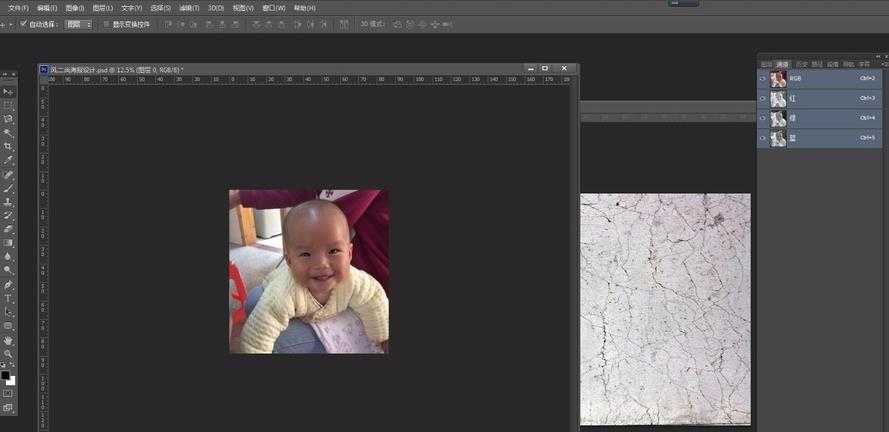Select the Crop tool
Viewport: 889px width, 432px height.
9,146
